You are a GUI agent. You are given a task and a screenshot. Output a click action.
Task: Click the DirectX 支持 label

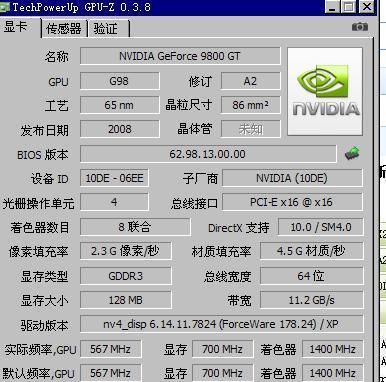[239, 228]
